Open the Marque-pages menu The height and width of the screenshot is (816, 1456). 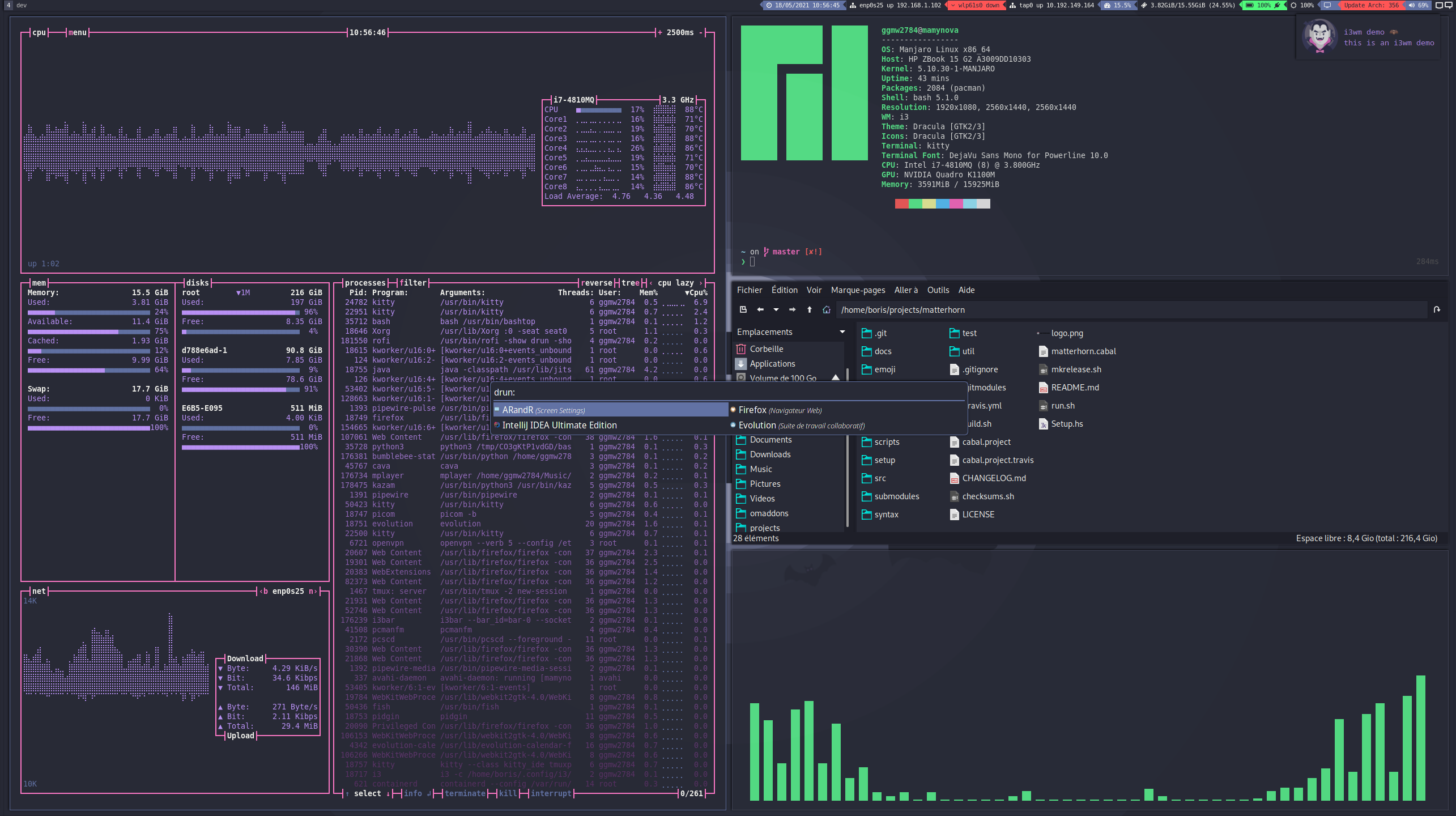[858, 290]
